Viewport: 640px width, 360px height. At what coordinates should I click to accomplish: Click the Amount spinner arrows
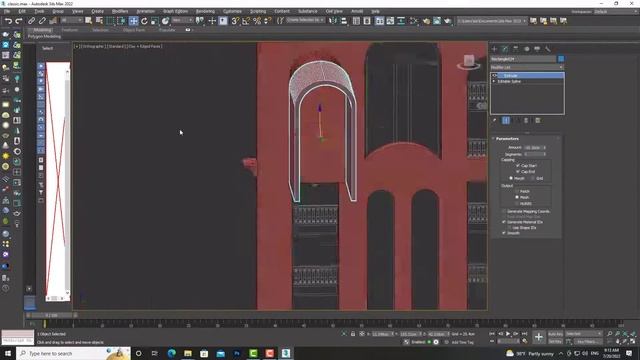(x=544, y=148)
